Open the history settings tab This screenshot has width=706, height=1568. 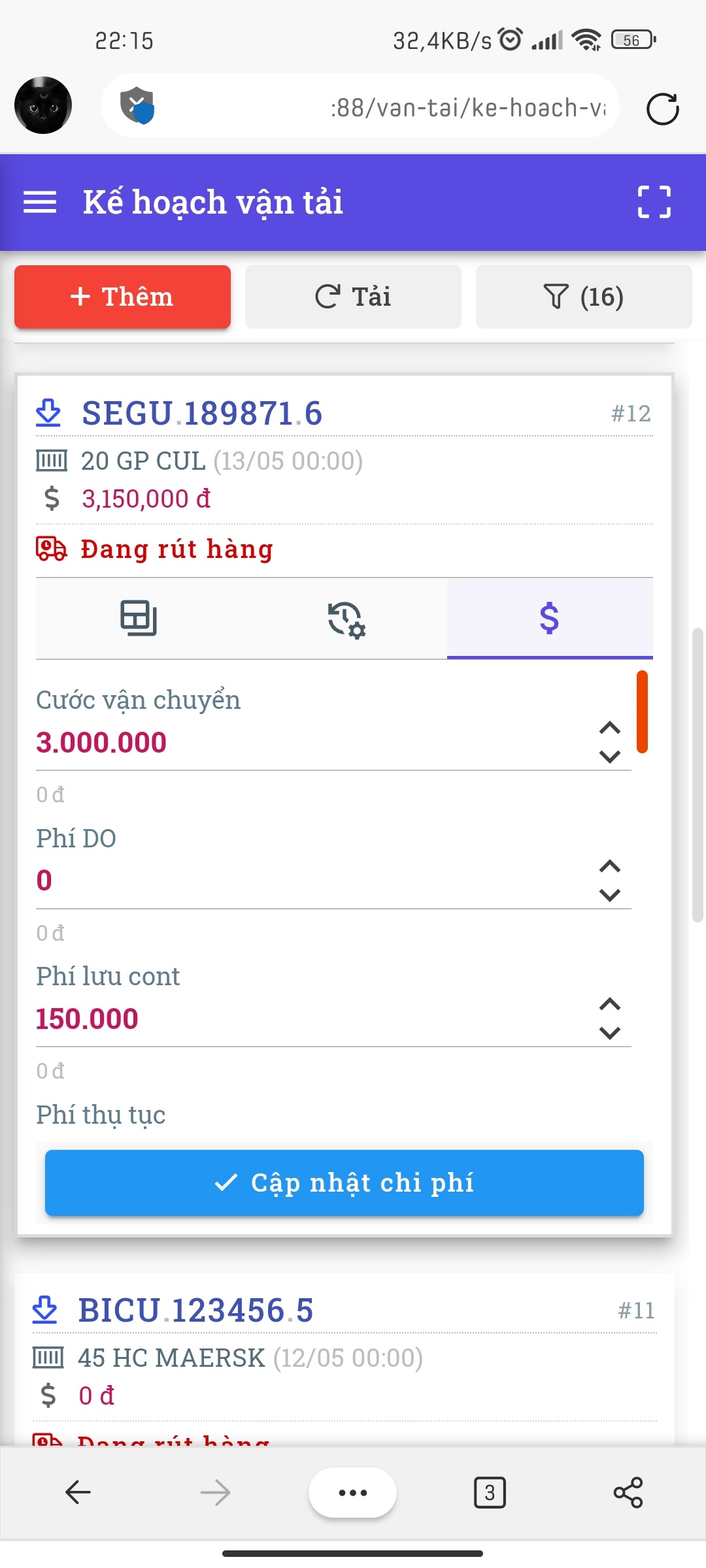click(x=346, y=618)
